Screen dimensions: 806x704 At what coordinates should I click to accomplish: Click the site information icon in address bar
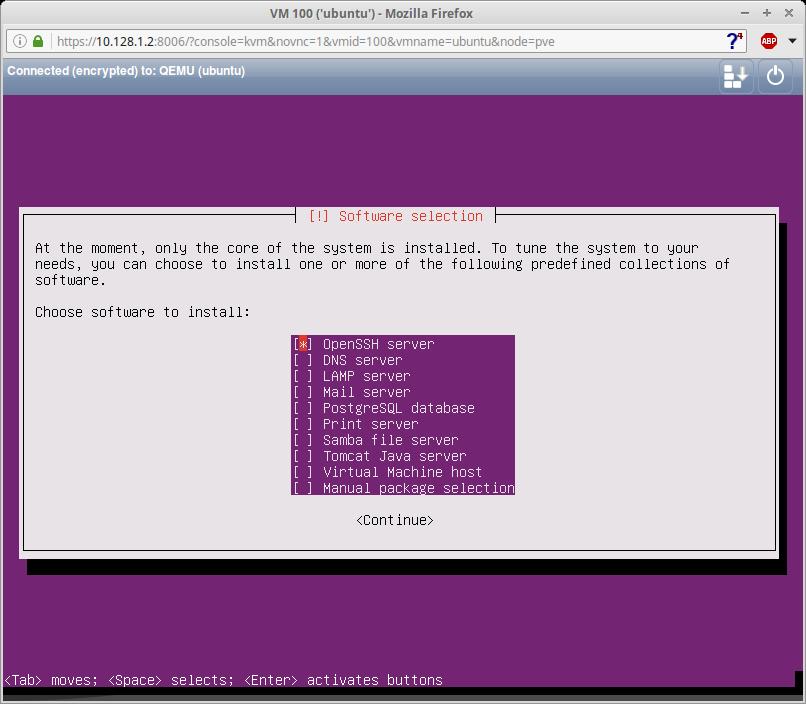(x=20, y=41)
